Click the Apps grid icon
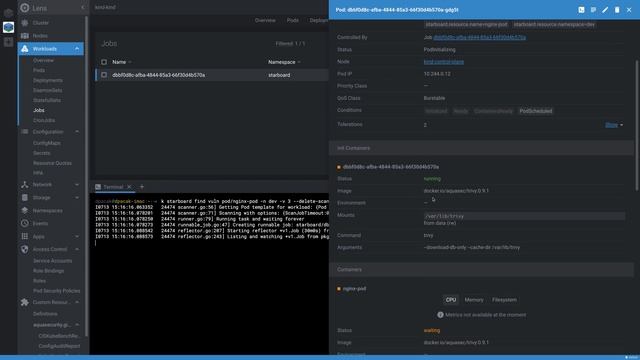The height and width of the screenshot is (360, 640). pyautogui.click(x=24, y=236)
